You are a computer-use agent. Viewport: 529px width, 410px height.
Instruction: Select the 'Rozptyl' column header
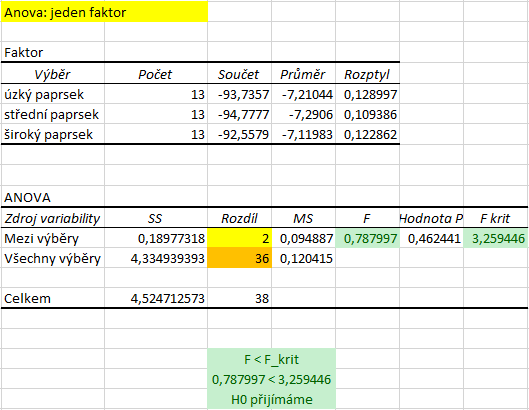pos(367,74)
